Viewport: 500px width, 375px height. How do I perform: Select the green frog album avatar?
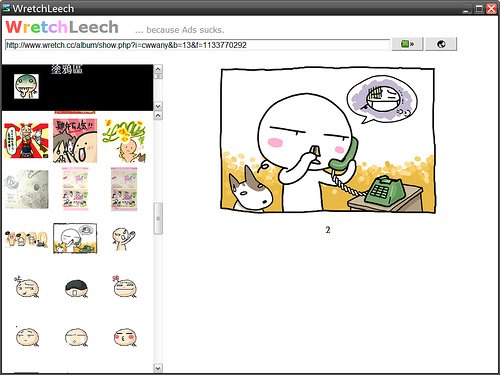click(x=26, y=87)
